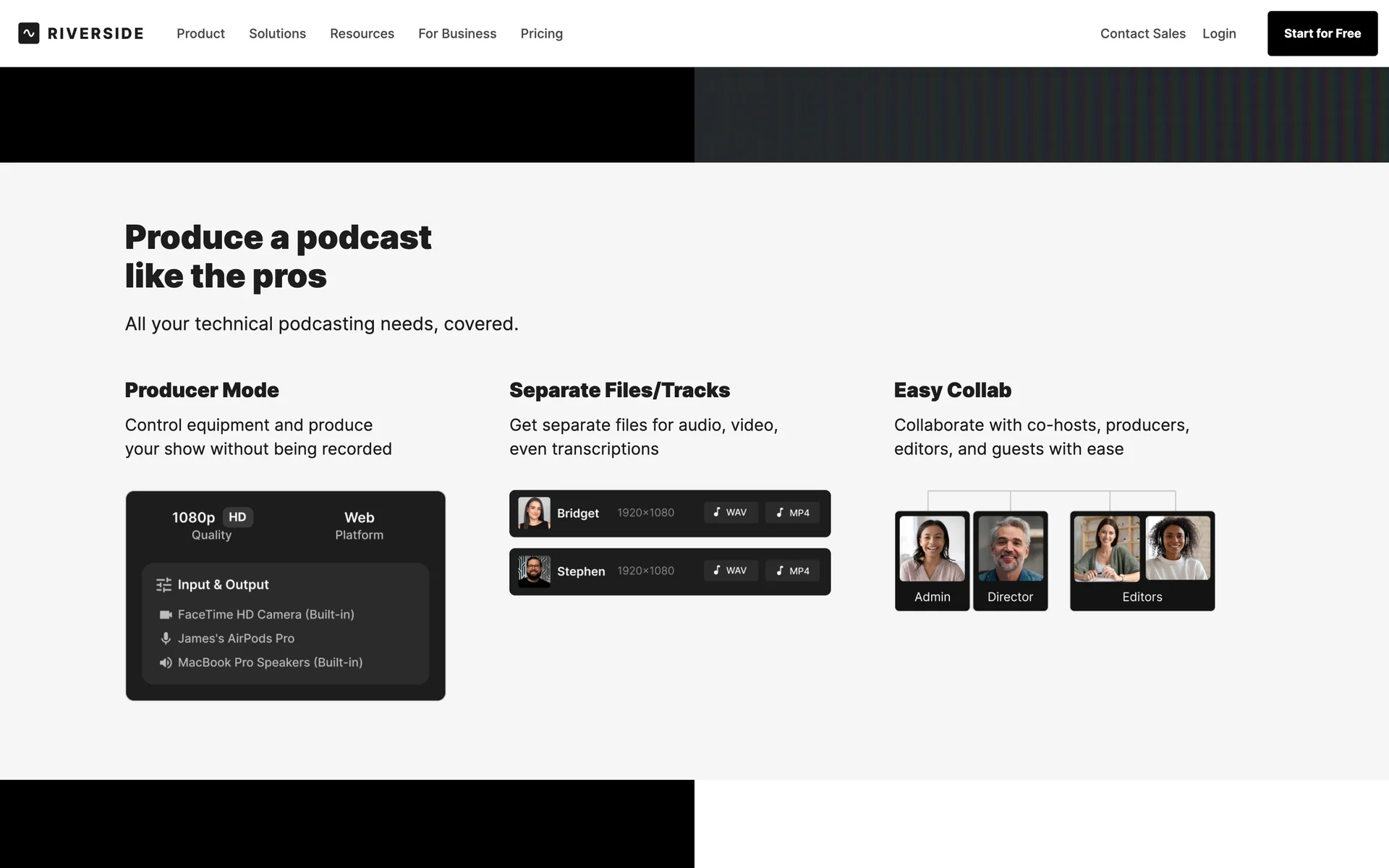This screenshot has height=868, width=1389.
Task: Click the speaker icon beside MacBook Pro Speakers
Action: tap(166, 662)
